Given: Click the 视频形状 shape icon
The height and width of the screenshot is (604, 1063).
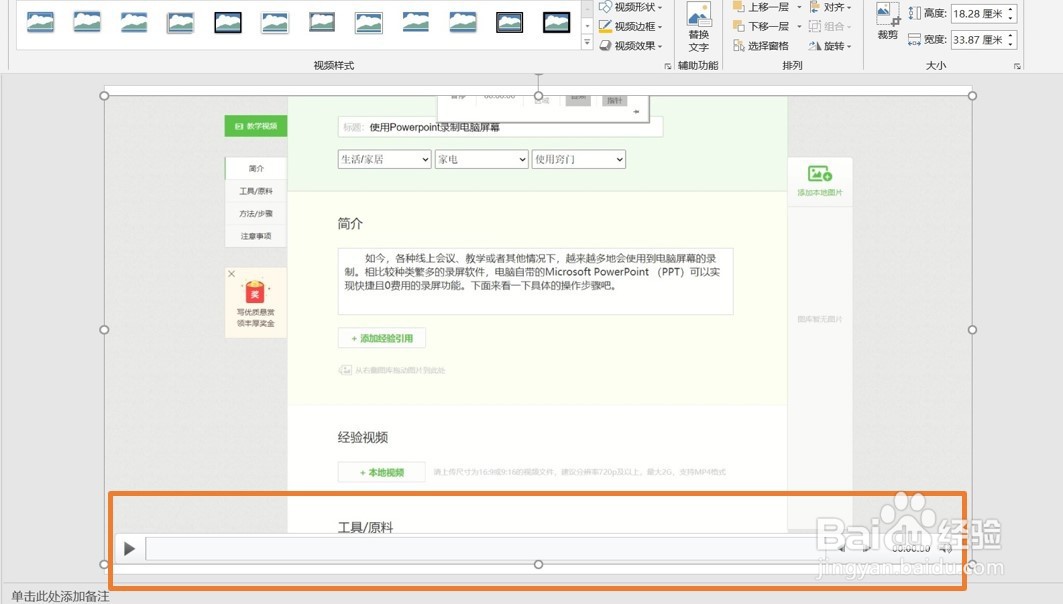Looking at the screenshot, I should pos(605,7).
